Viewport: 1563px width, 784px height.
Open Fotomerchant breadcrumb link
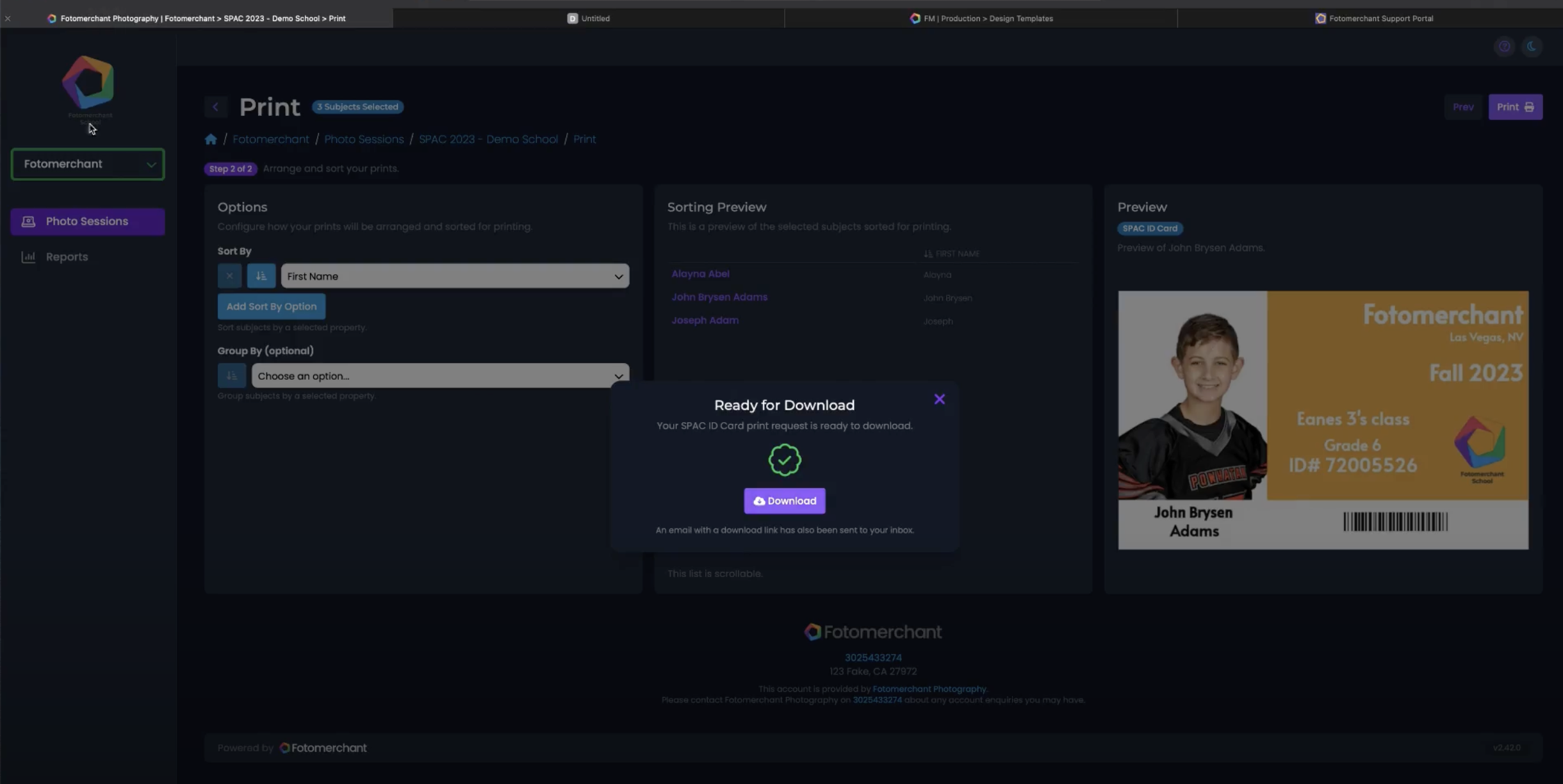click(270, 139)
